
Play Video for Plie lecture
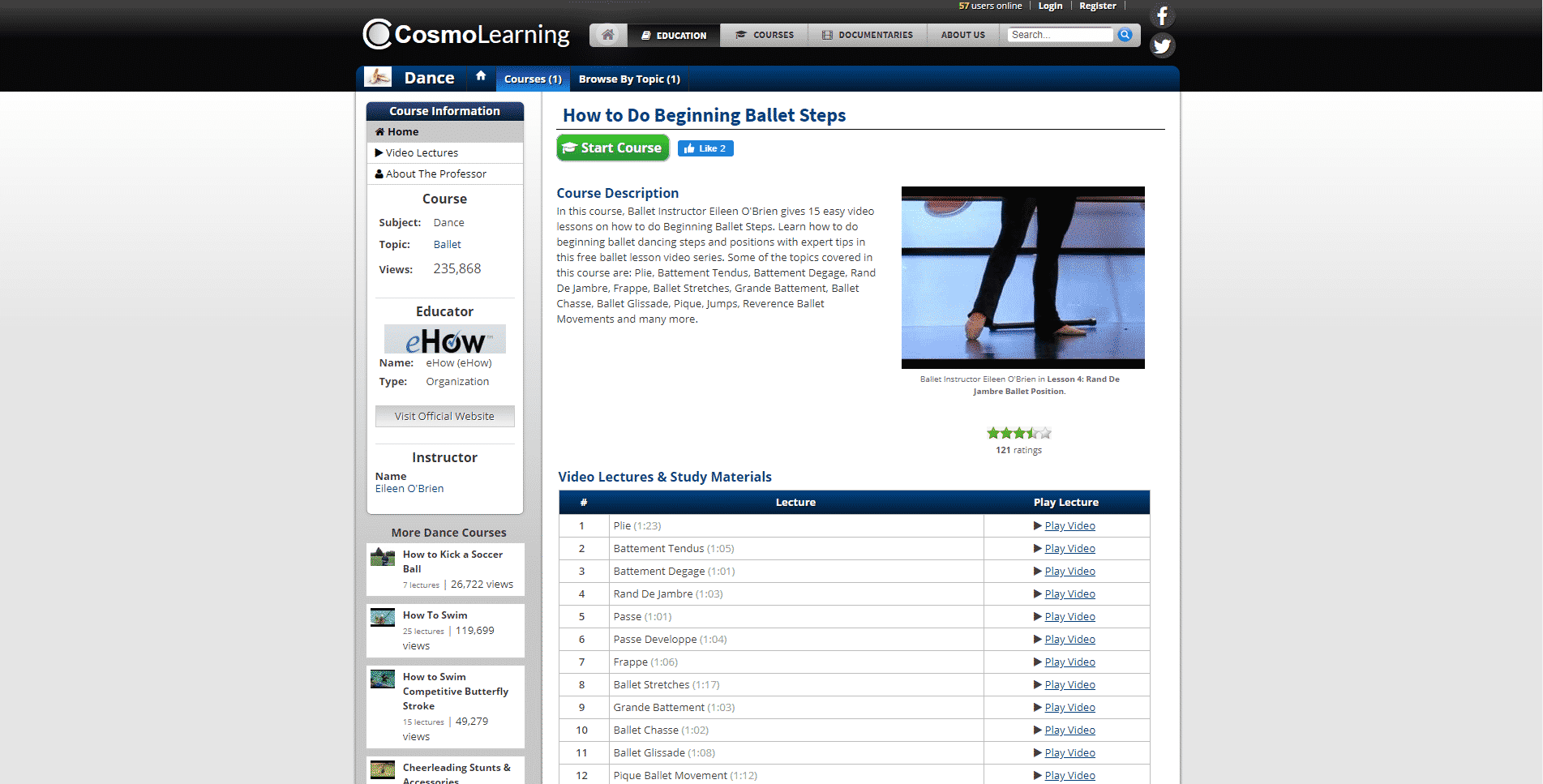[1069, 525]
